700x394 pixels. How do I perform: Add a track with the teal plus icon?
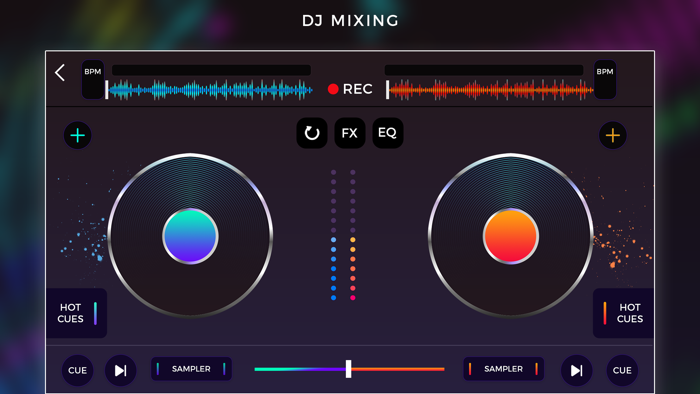(x=78, y=135)
